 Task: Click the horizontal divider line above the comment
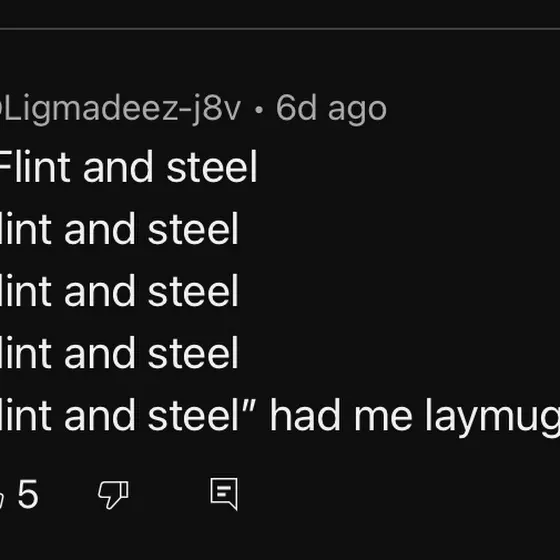pyautogui.click(x=280, y=29)
